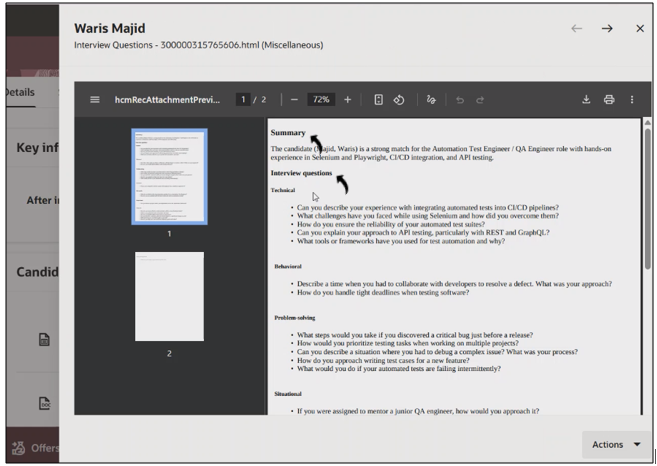Click the 72% zoom level field
657x466 pixels.
(x=320, y=100)
